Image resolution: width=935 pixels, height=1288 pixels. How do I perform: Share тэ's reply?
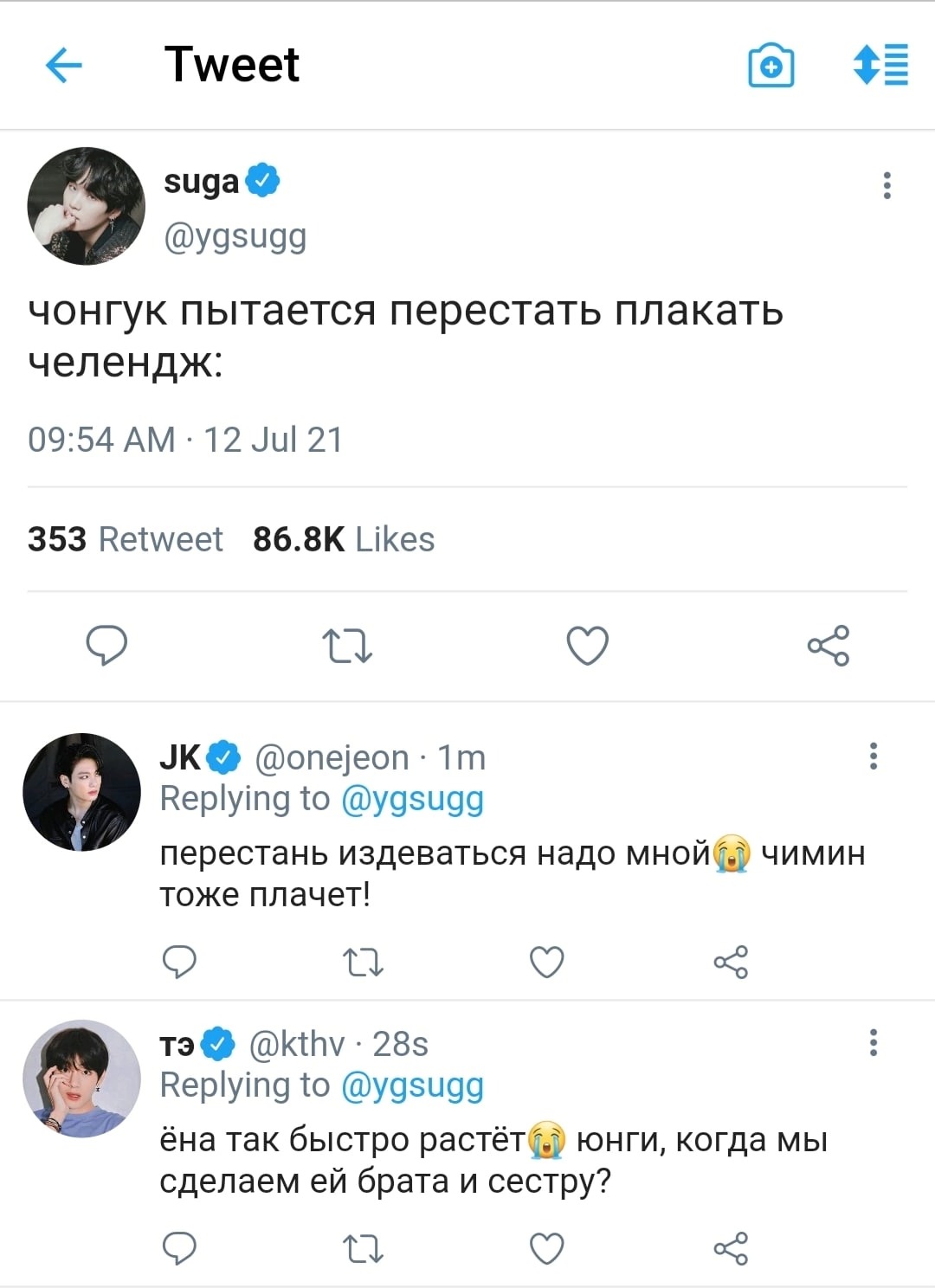(731, 1248)
